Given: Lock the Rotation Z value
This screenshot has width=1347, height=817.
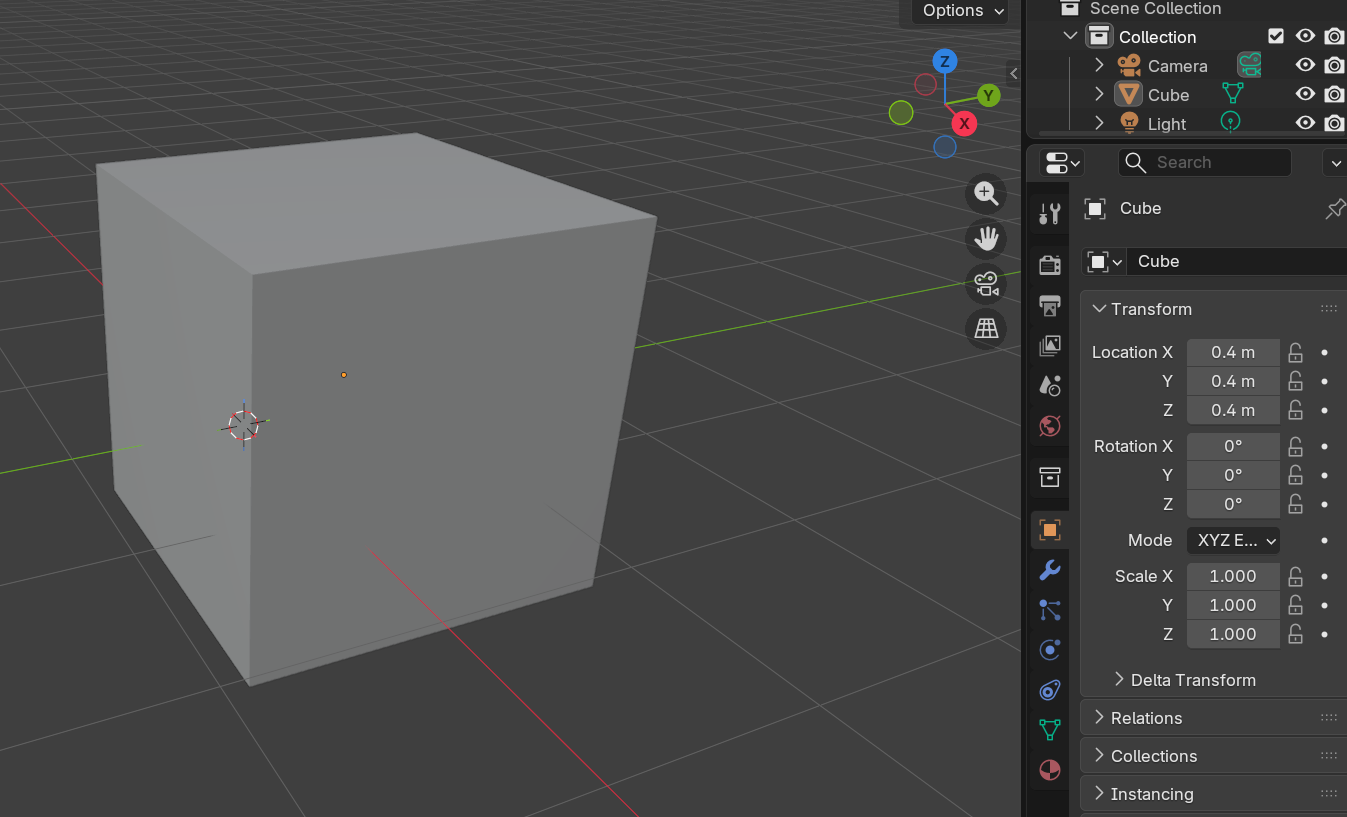Looking at the screenshot, I should coord(1295,504).
